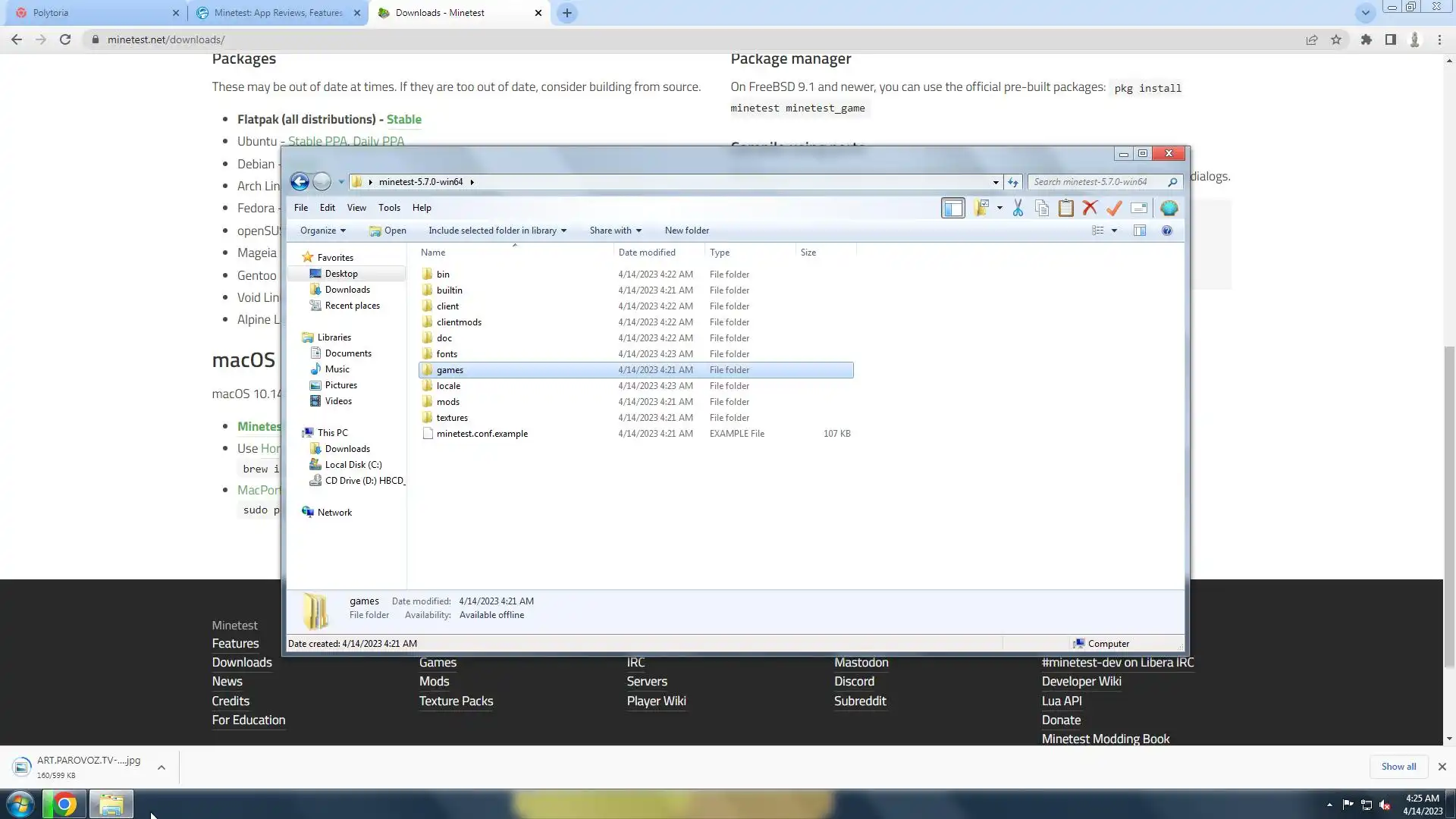Open the Change your view dropdown arrow
Viewport: 1456px width, 819px height.
pos(1114,231)
